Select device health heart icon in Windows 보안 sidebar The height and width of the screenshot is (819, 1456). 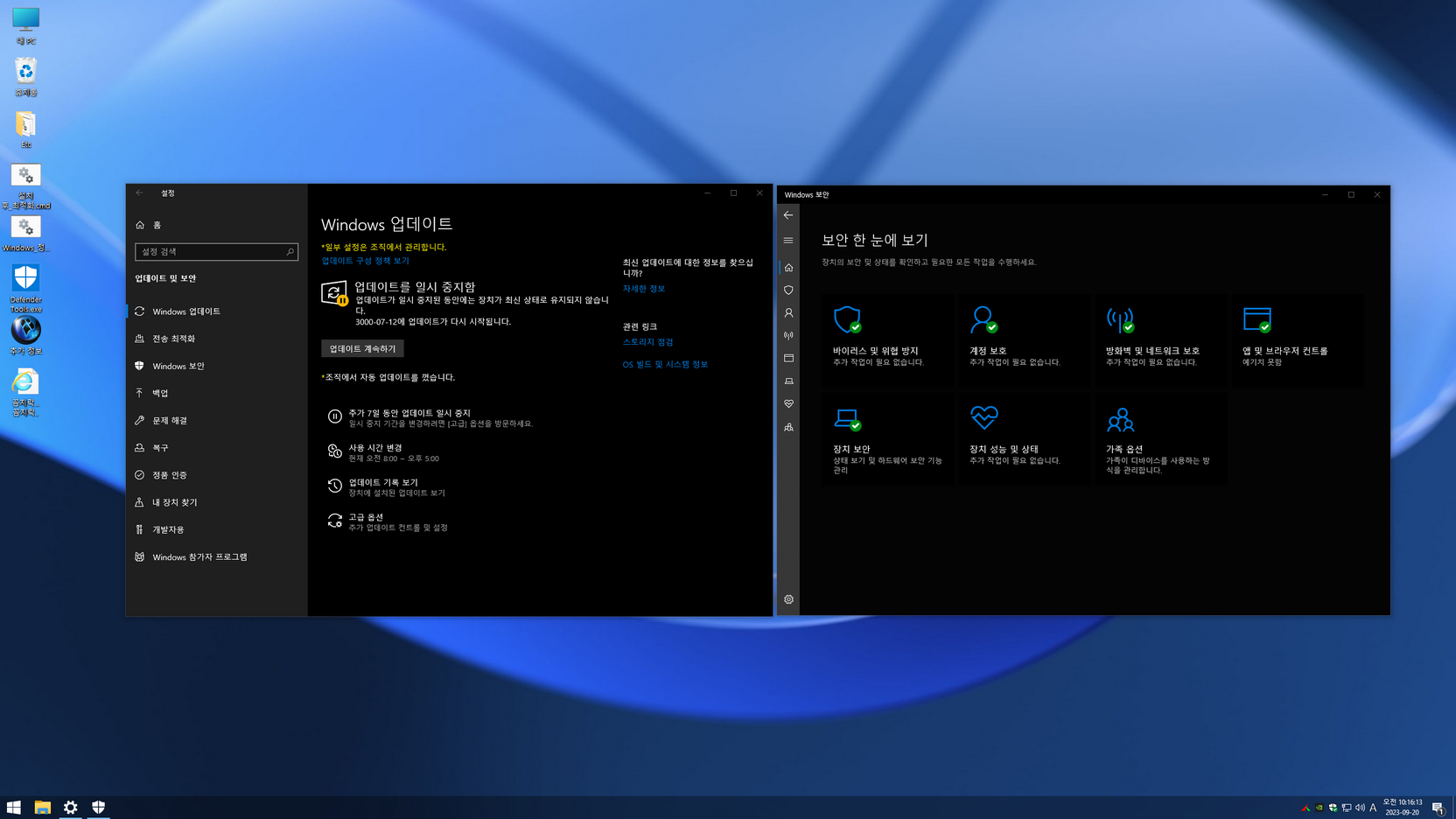(788, 404)
